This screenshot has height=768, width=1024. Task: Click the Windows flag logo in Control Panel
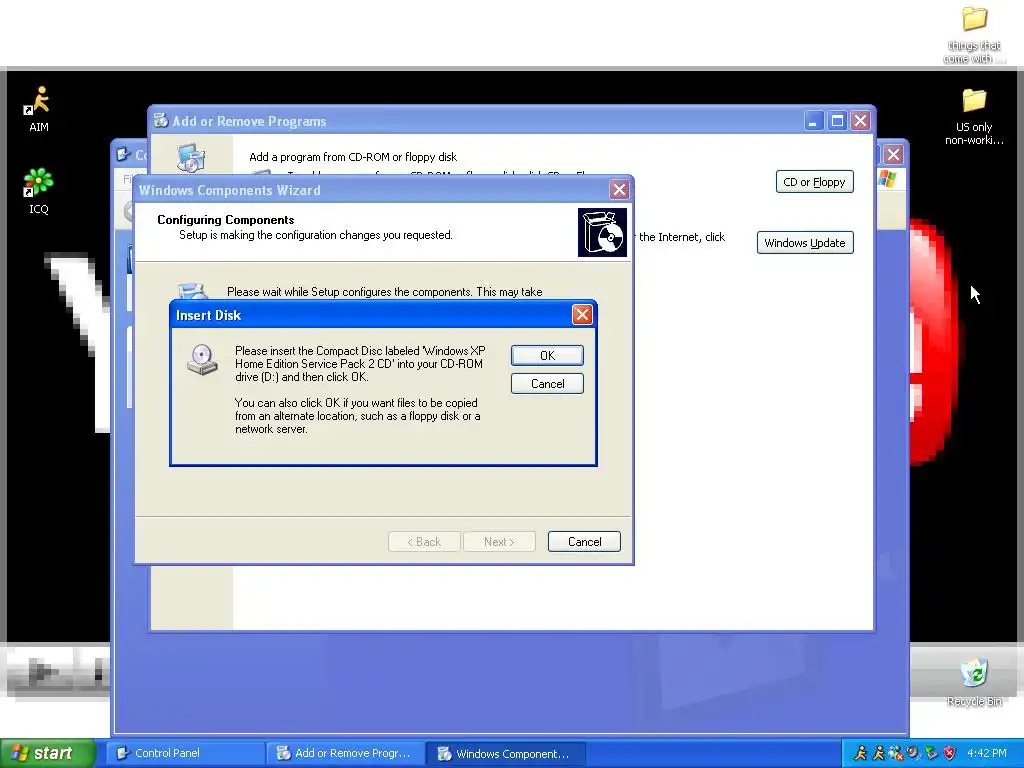(x=888, y=179)
